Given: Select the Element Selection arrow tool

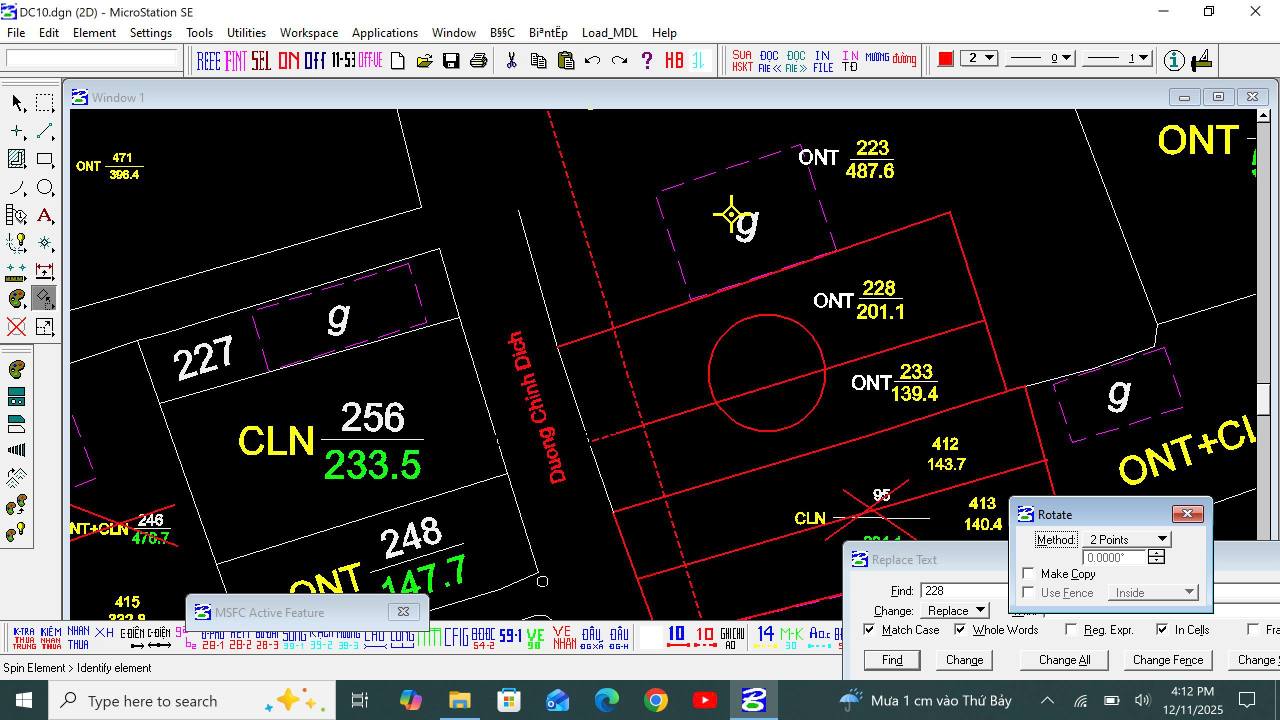Looking at the screenshot, I should (14, 102).
